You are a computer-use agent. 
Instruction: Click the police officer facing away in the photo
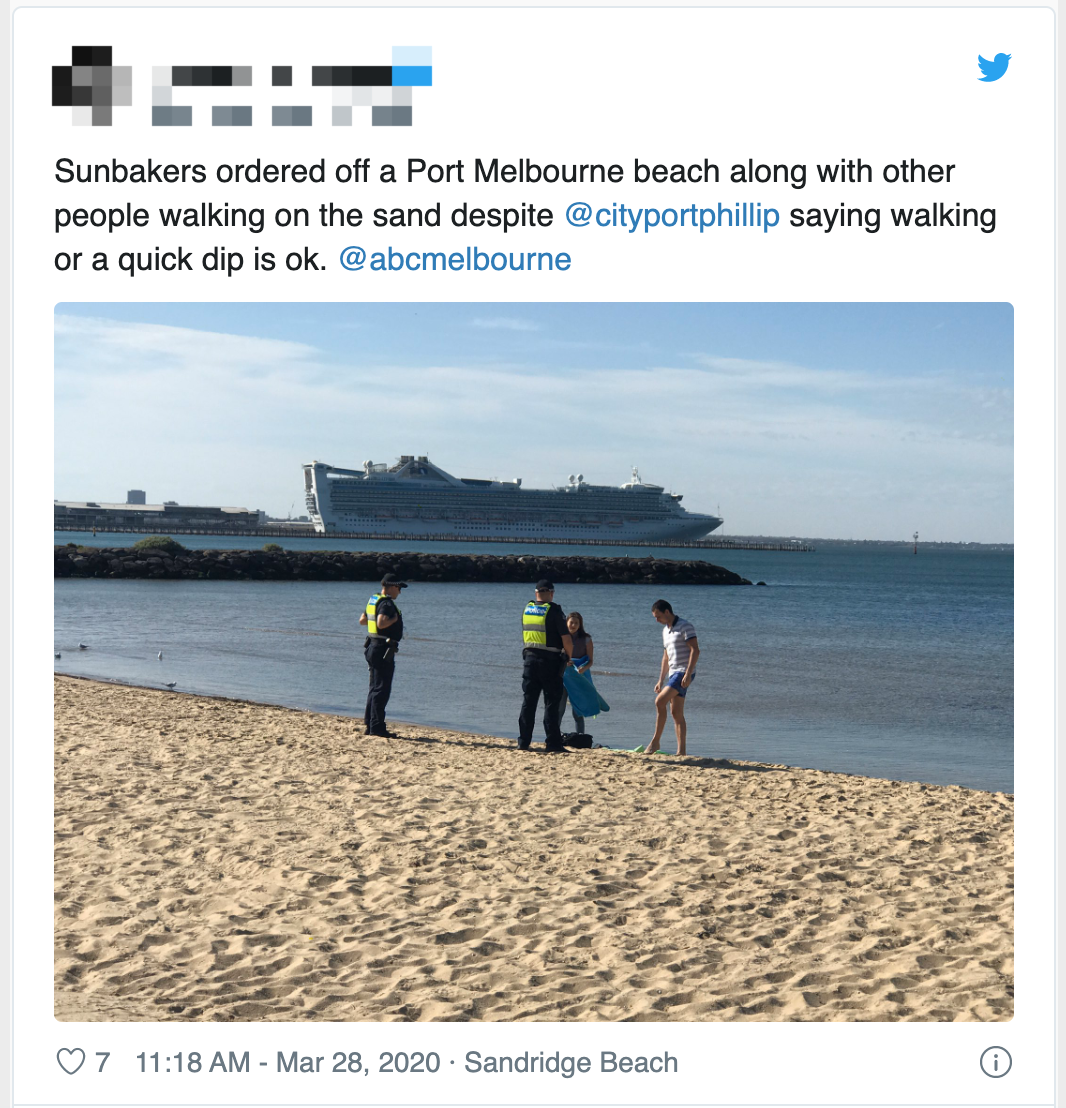point(543,666)
